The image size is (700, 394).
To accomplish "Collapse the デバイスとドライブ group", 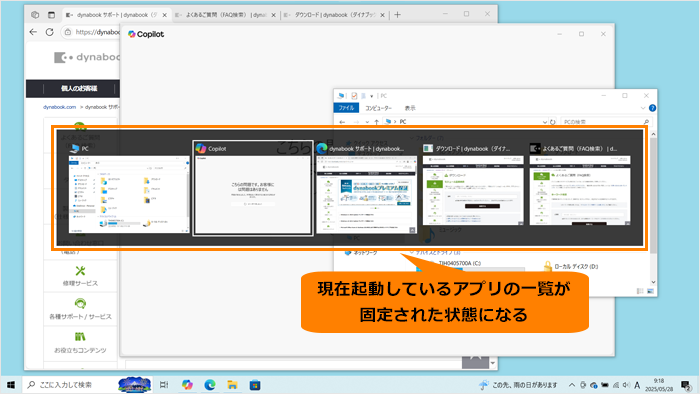I will click(x=412, y=253).
